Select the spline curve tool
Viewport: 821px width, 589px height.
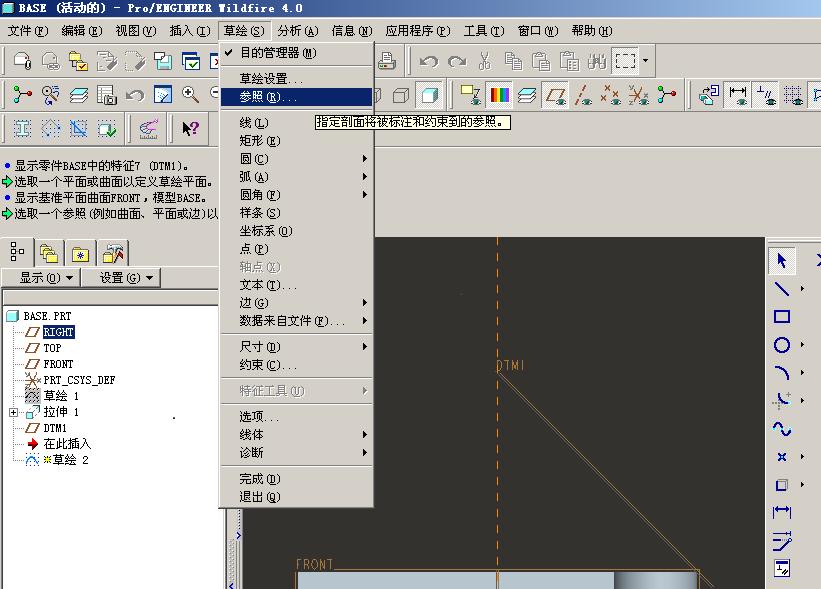tap(782, 429)
